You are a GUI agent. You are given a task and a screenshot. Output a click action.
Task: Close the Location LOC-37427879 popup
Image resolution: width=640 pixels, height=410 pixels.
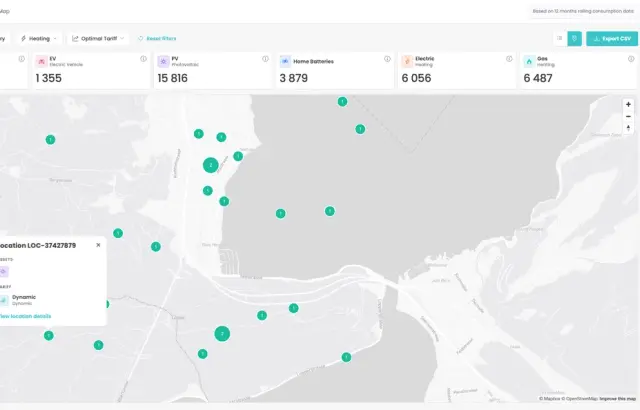[98, 245]
